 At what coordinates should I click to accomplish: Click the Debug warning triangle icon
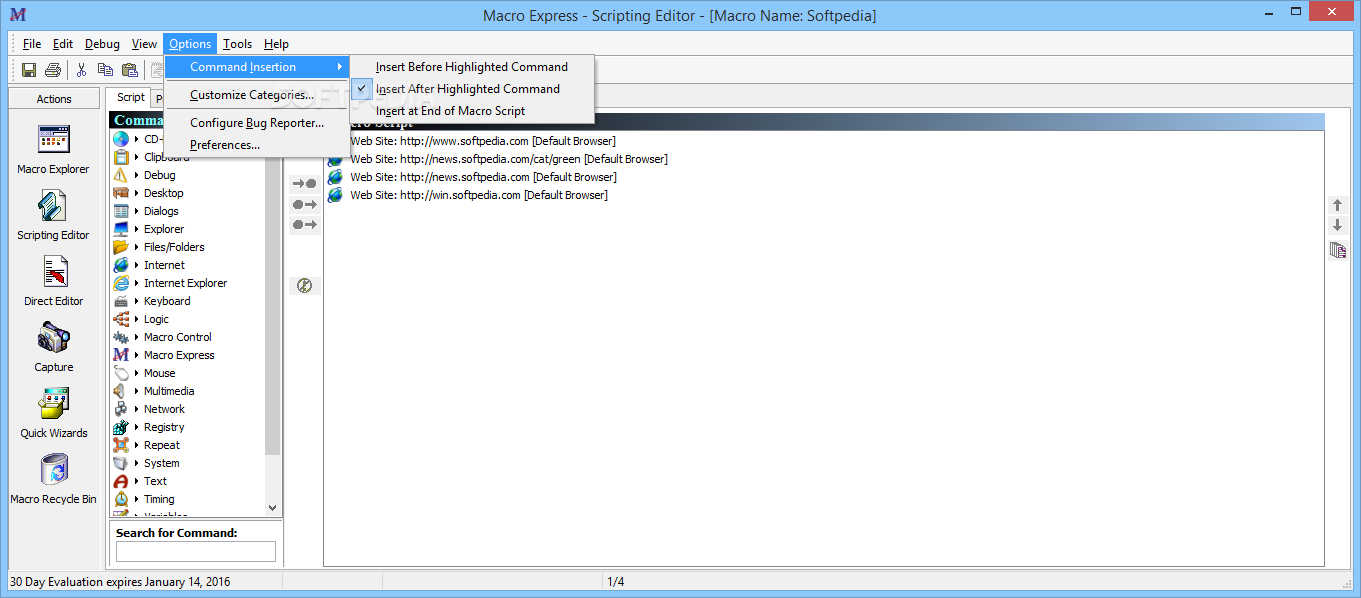(x=121, y=175)
